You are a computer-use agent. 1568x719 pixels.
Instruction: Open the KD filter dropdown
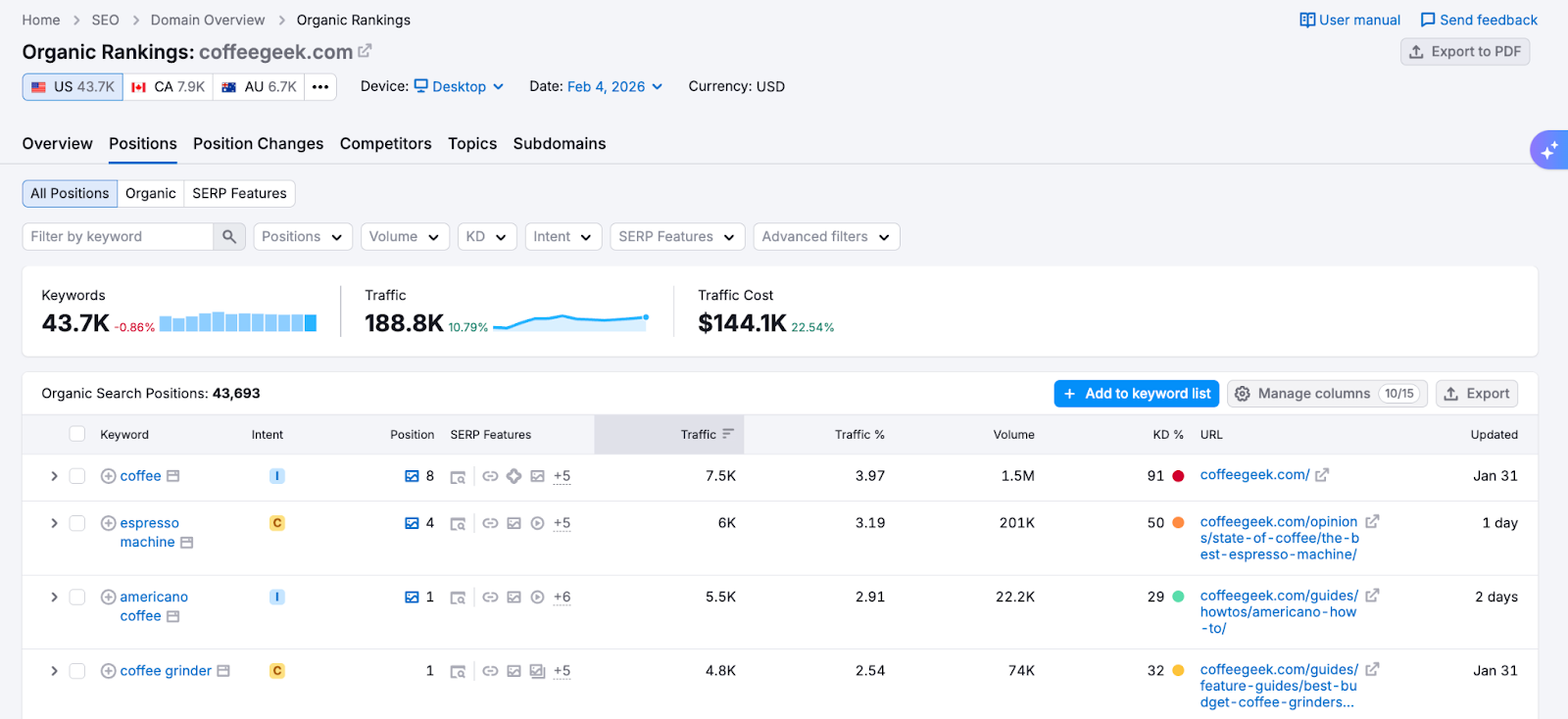click(x=487, y=237)
